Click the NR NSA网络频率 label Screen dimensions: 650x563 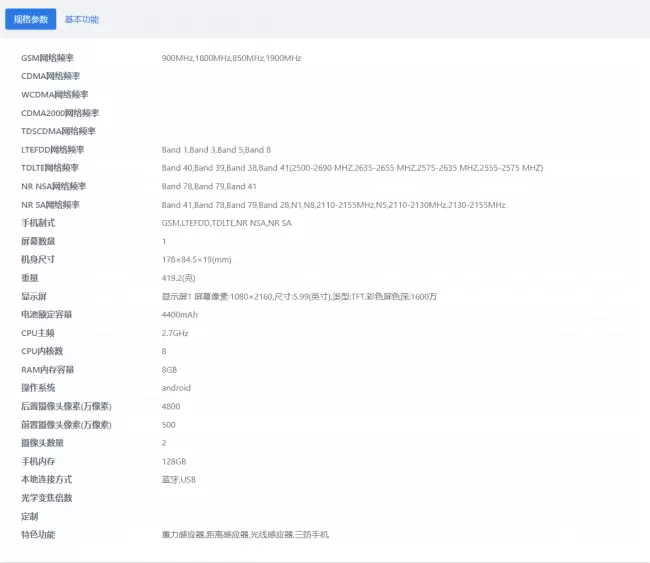click(x=53, y=186)
